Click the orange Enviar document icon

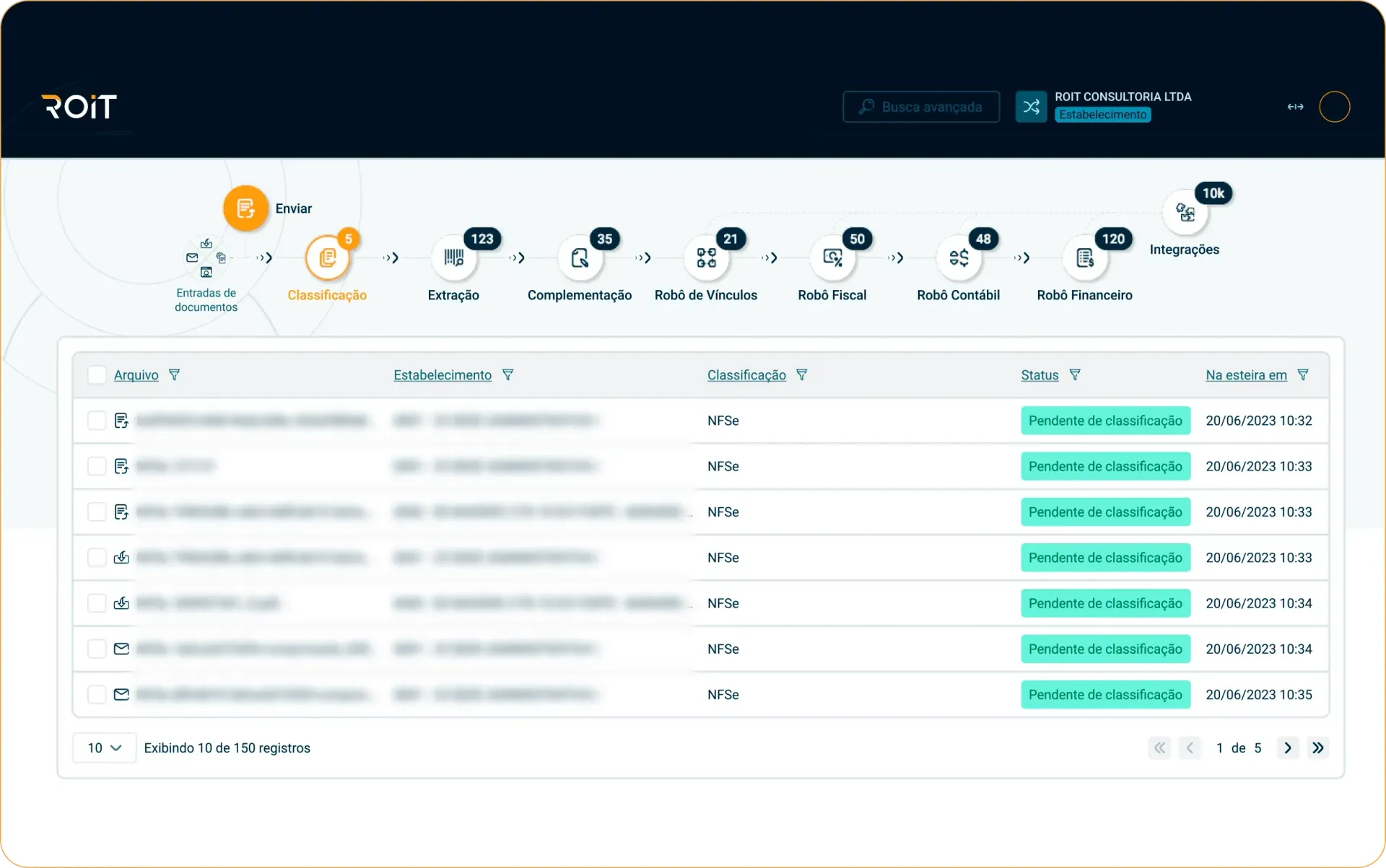tap(245, 209)
